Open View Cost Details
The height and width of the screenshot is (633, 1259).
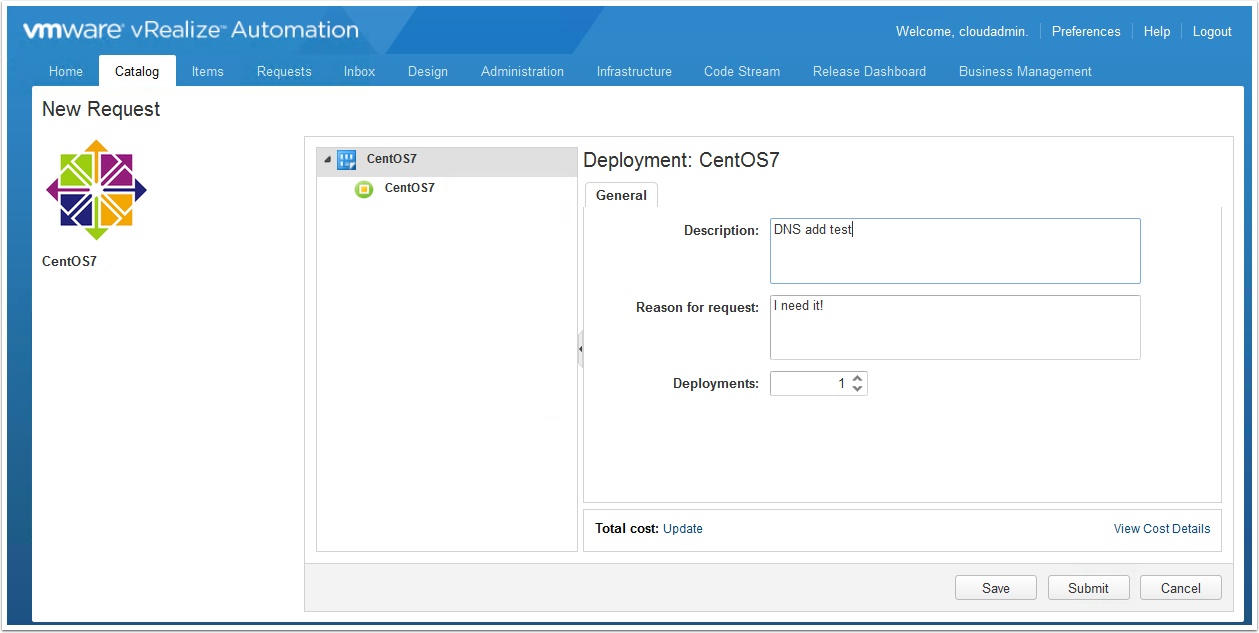tap(1162, 529)
